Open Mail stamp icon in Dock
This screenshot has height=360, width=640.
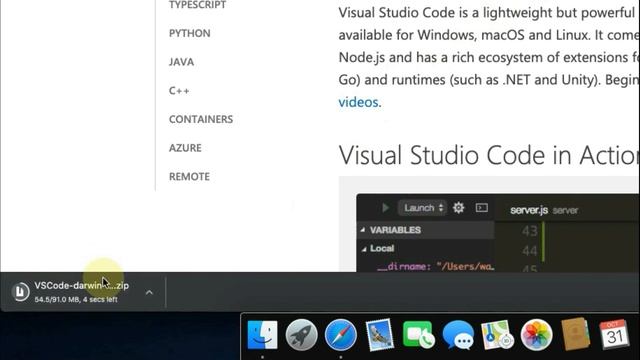coord(380,335)
